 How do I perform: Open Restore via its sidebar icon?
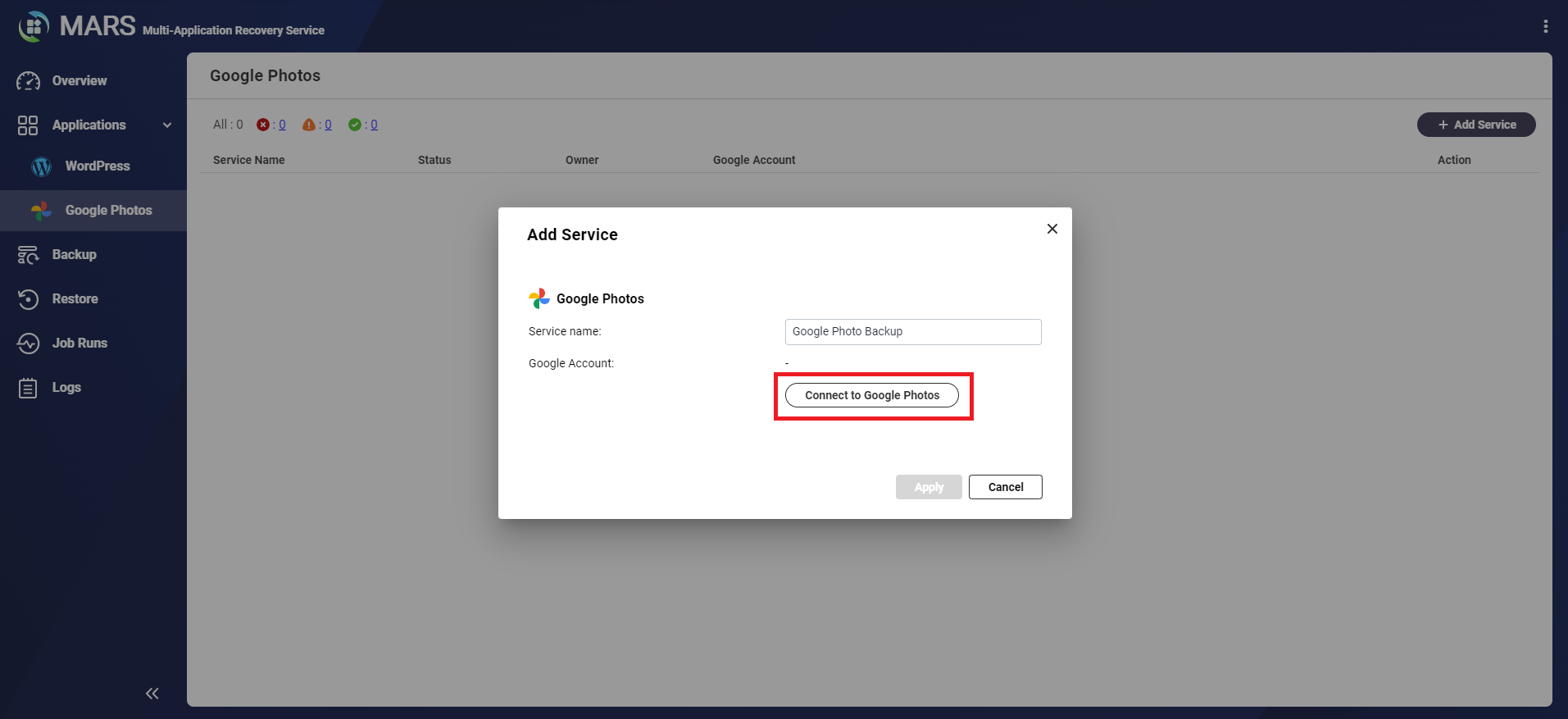(28, 299)
